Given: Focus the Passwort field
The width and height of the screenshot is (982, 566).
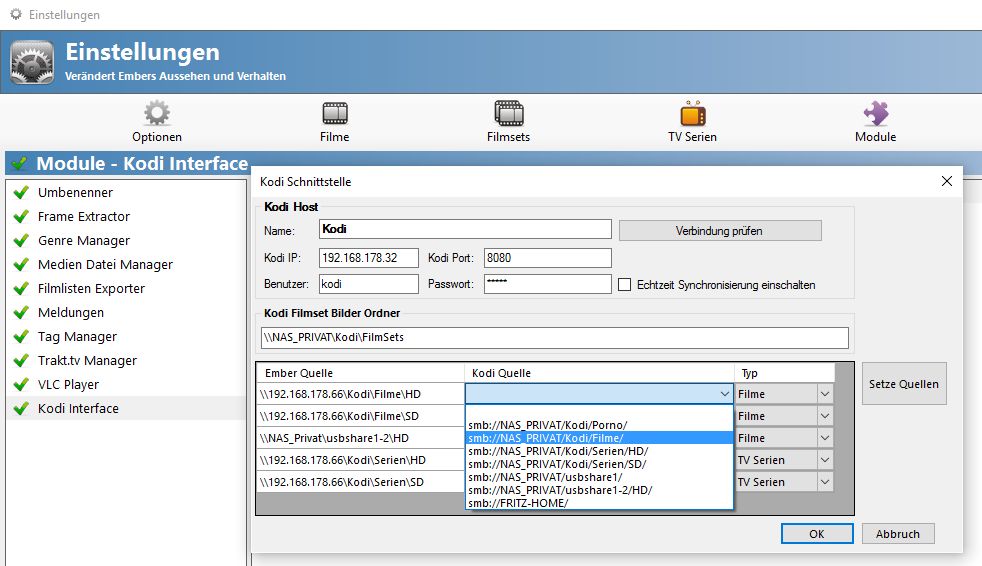Looking at the screenshot, I should tap(547, 284).
